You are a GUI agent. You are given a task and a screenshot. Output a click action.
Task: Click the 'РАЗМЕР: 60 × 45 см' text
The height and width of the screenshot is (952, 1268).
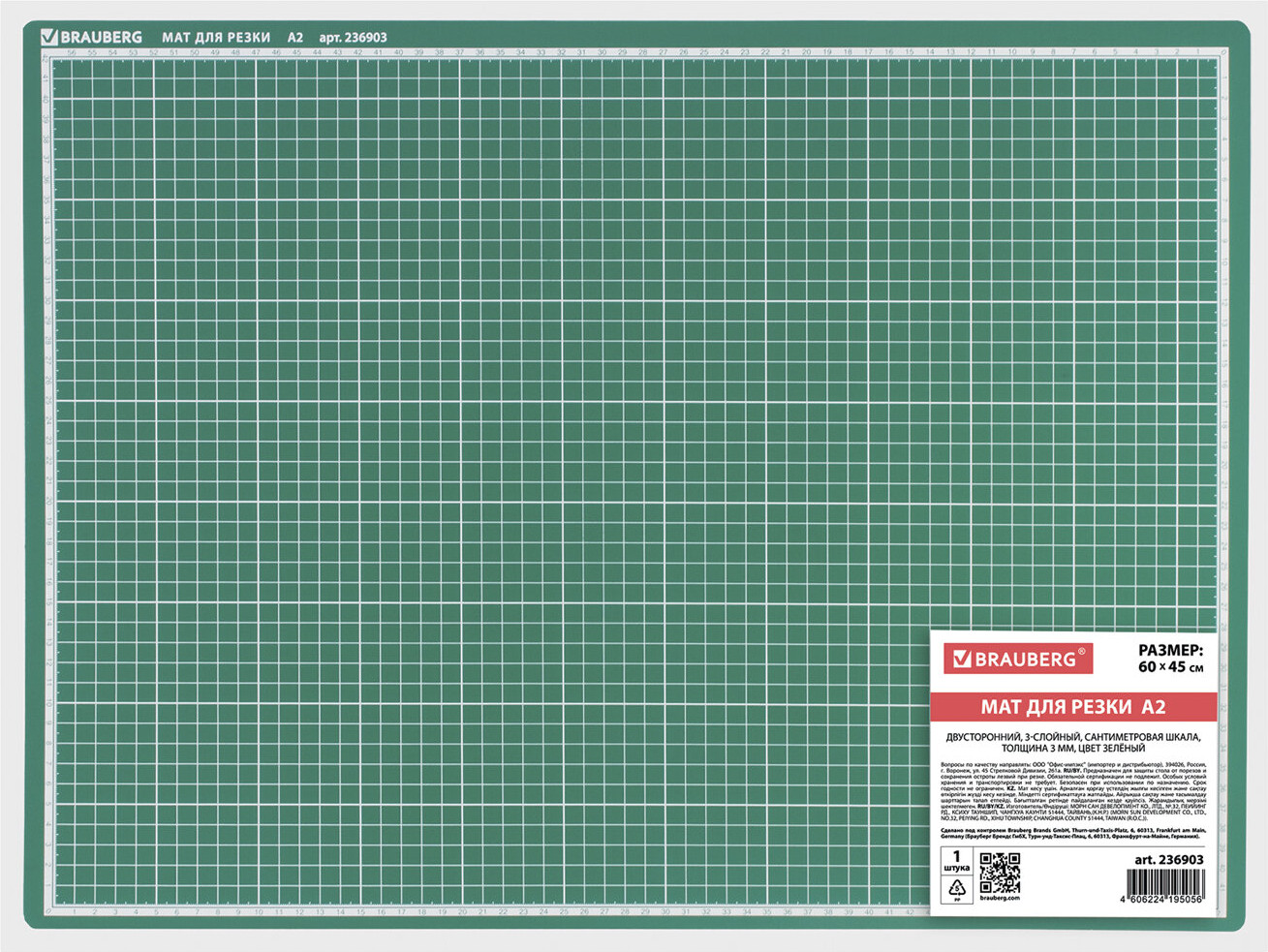[x=1170, y=659]
